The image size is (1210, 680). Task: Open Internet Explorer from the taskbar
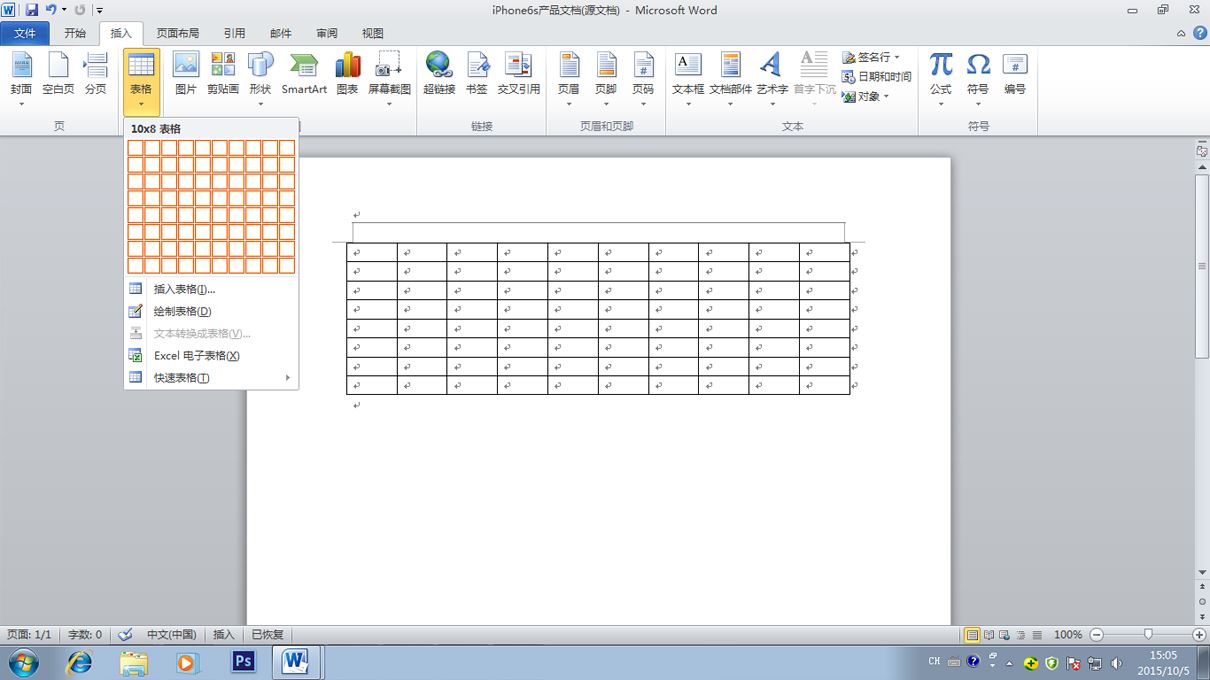click(79, 662)
